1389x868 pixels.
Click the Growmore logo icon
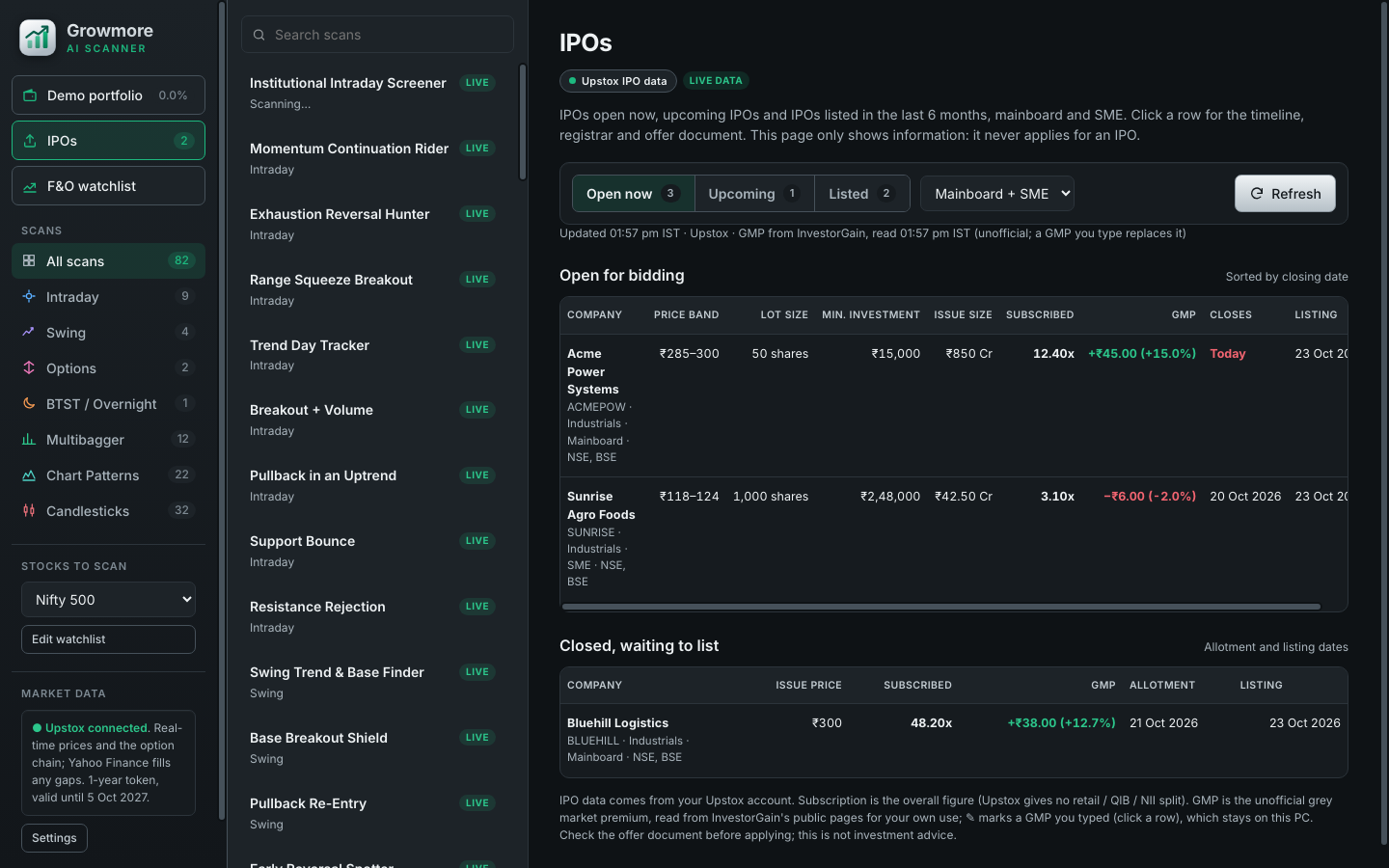(38, 38)
